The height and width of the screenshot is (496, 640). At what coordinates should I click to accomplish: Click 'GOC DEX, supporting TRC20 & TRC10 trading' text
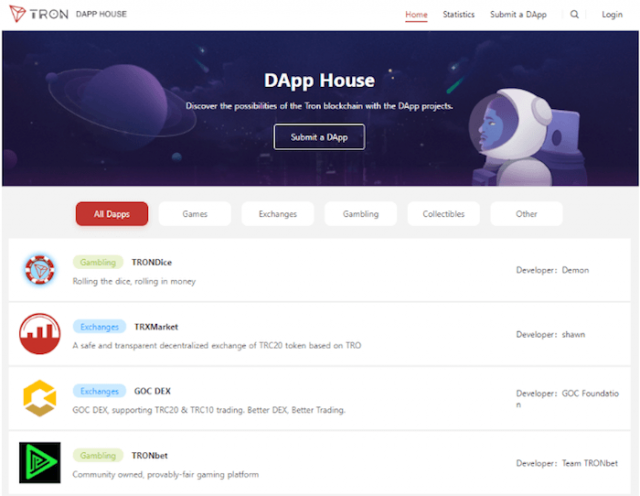[x=209, y=410]
